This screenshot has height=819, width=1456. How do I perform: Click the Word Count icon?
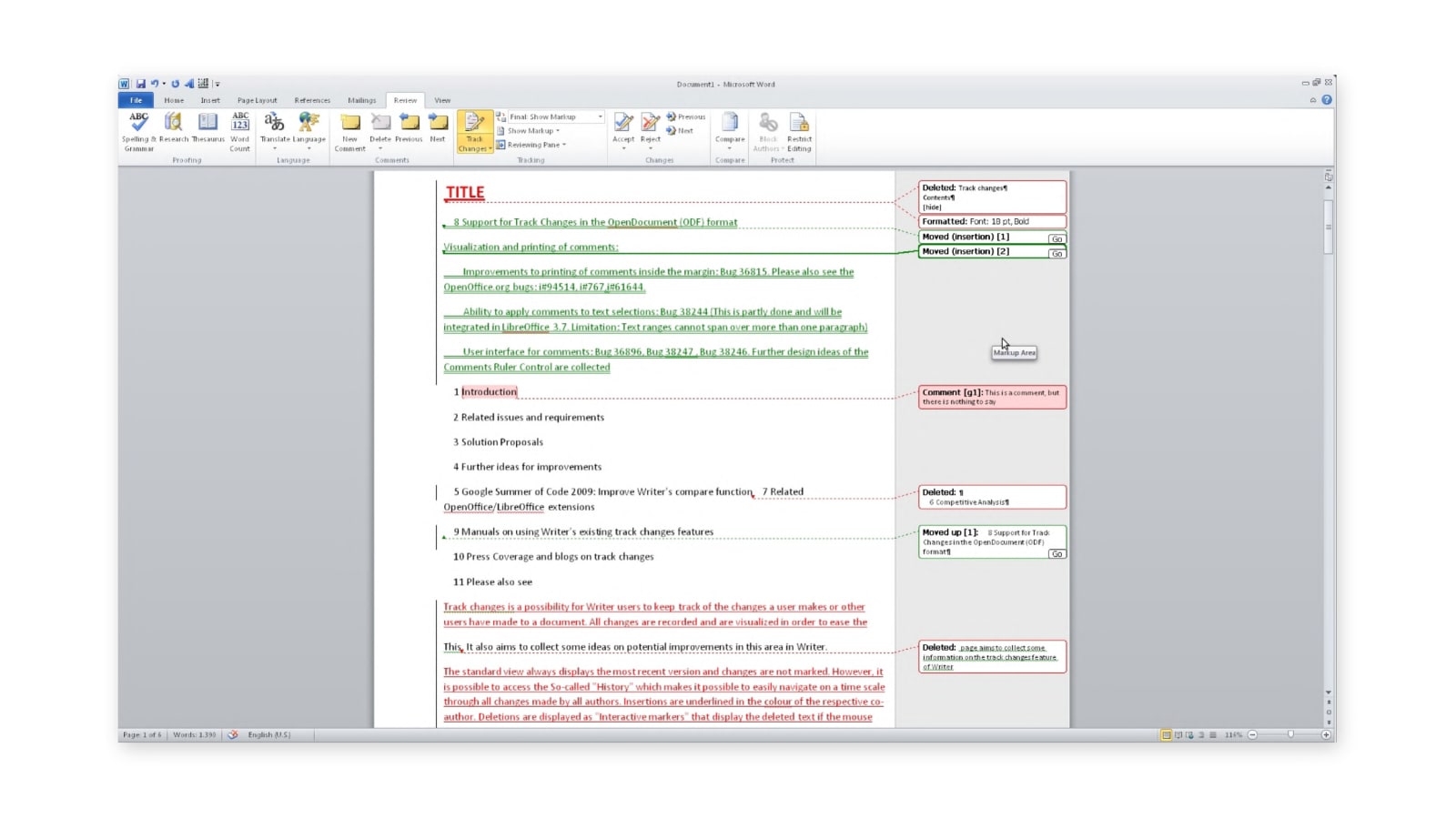(x=240, y=132)
